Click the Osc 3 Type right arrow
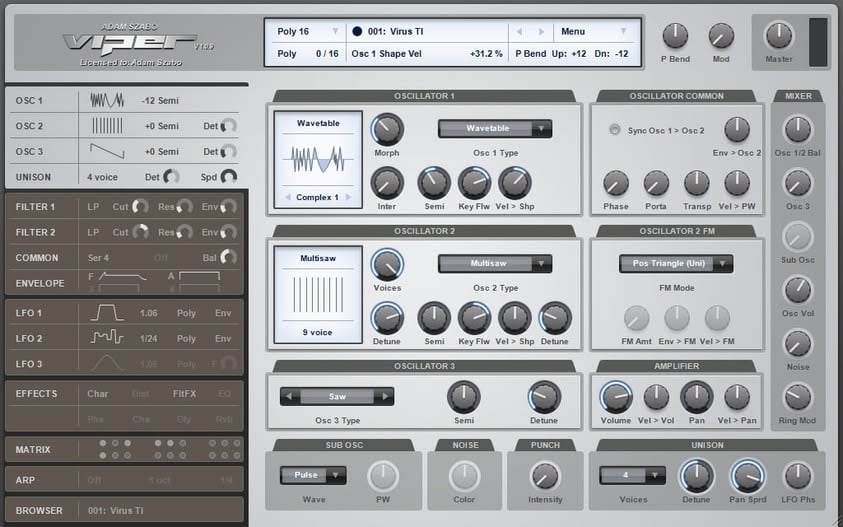Screen dimensions: 843x527 [385, 396]
